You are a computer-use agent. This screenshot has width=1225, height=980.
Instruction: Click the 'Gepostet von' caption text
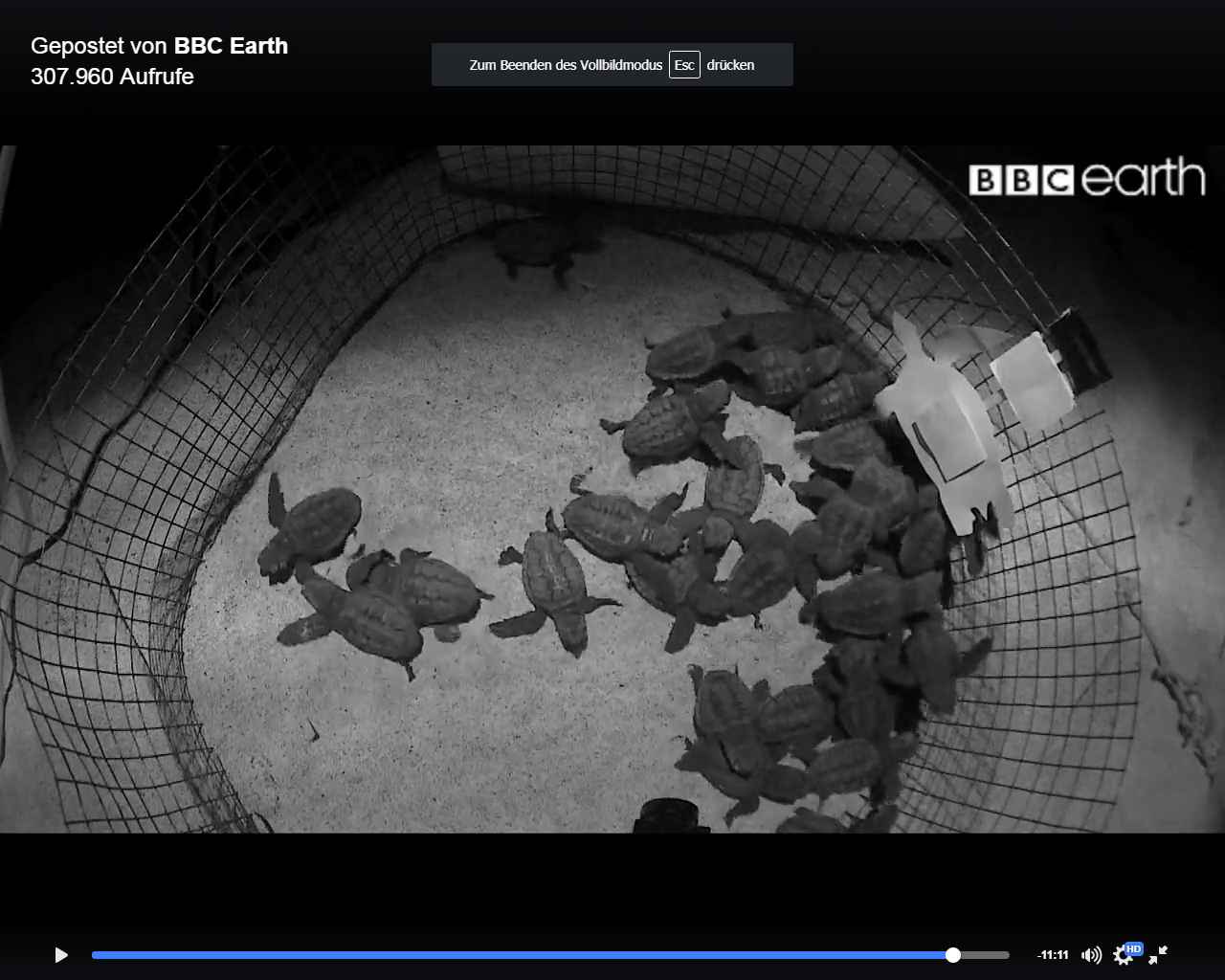[100, 46]
